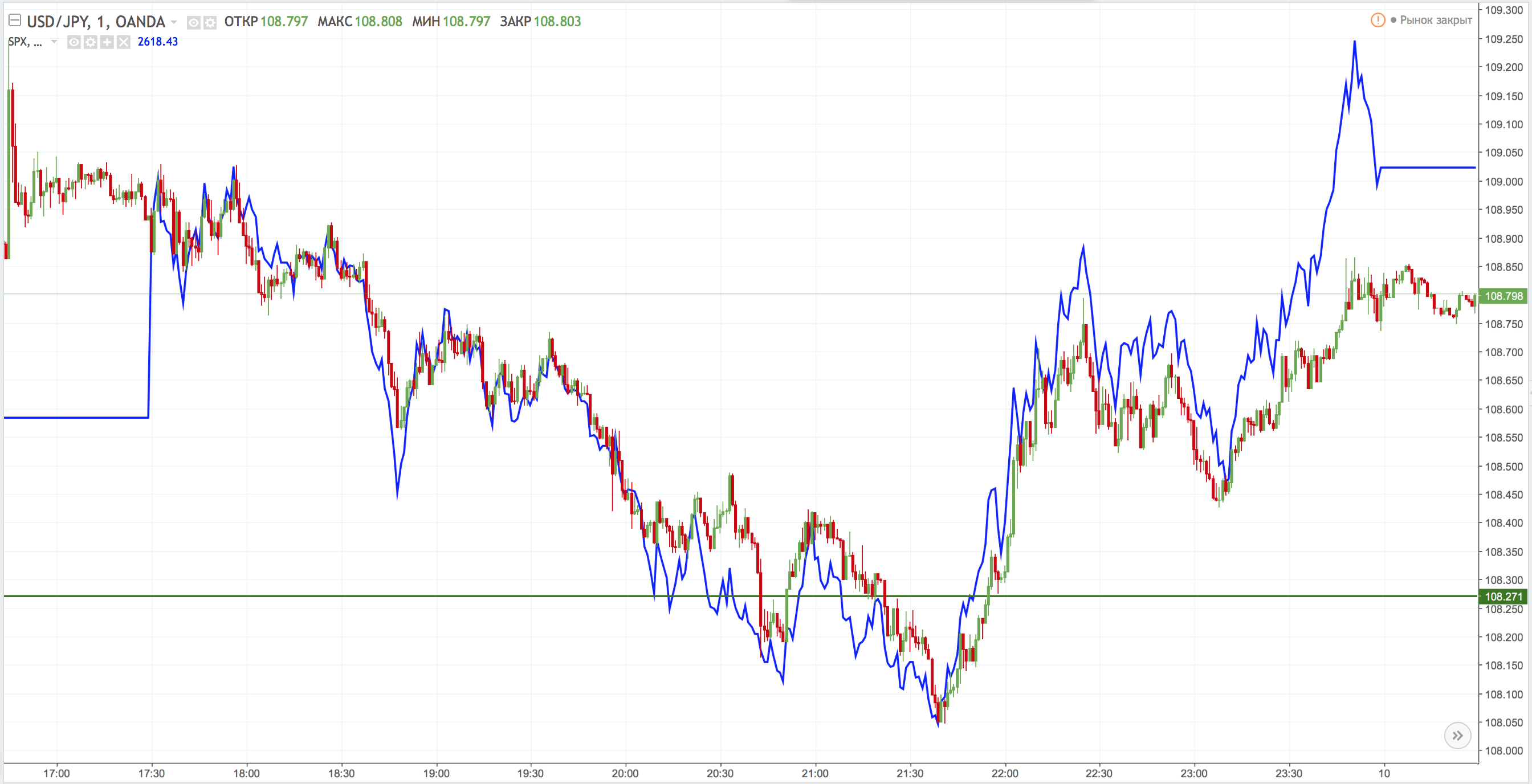This screenshot has height=784, width=1532.
Task: Click the МИН value 108.797
Action: 466,22
